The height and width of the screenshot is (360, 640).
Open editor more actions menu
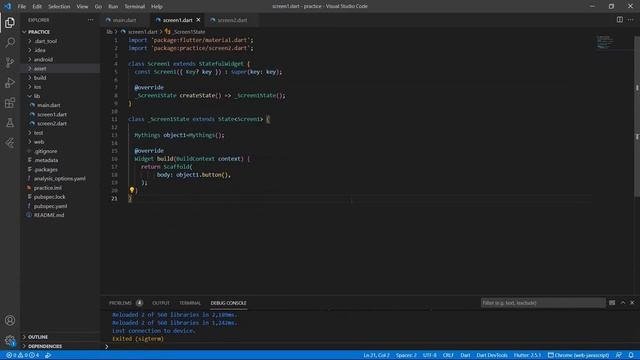(631, 20)
